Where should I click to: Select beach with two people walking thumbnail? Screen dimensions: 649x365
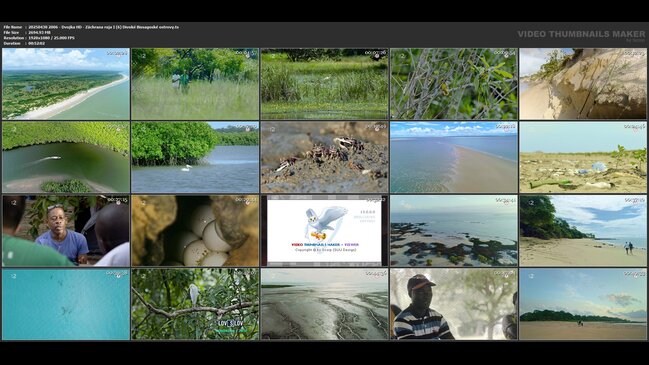tap(583, 231)
